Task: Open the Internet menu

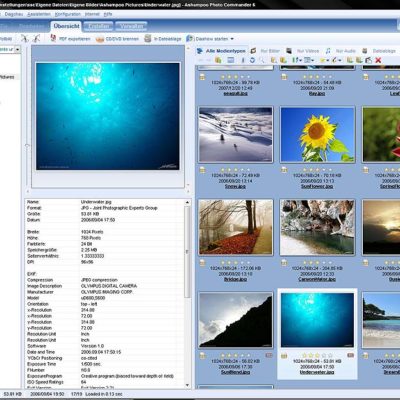Action: pyautogui.click(x=92, y=14)
